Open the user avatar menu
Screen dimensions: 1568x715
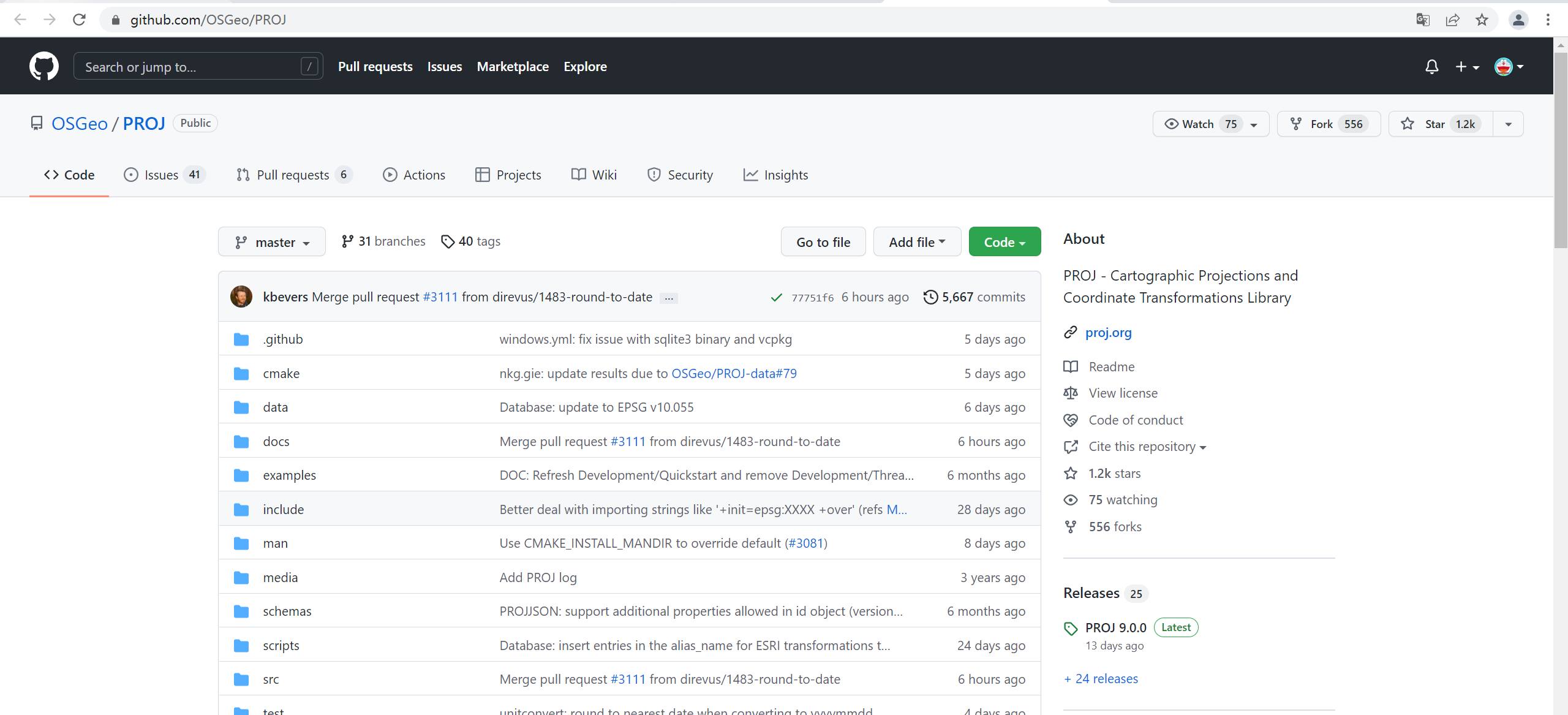[x=1509, y=67]
